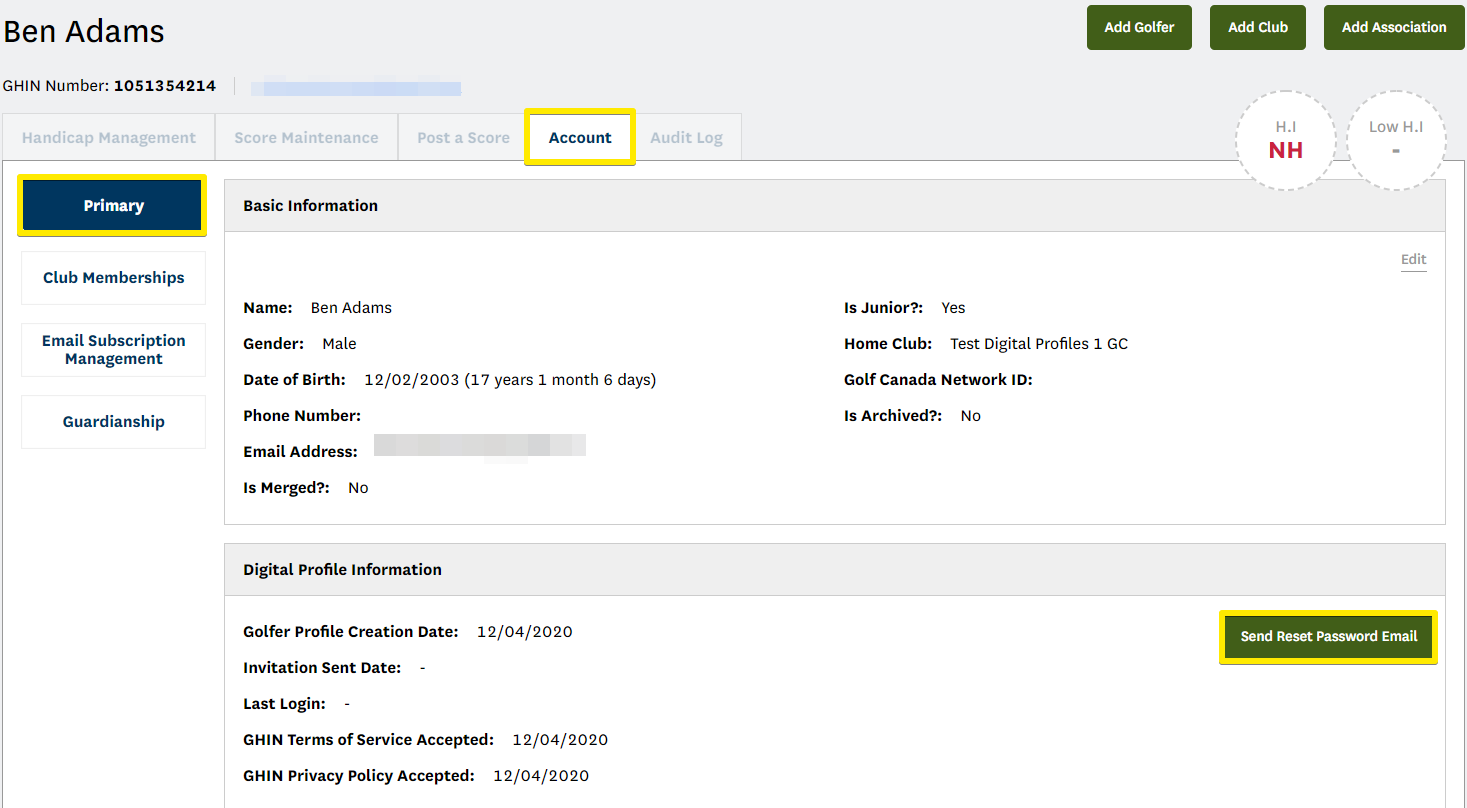The height and width of the screenshot is (808, 1467).
Task: Select Primary in the side menu
Action: [113, 205]
